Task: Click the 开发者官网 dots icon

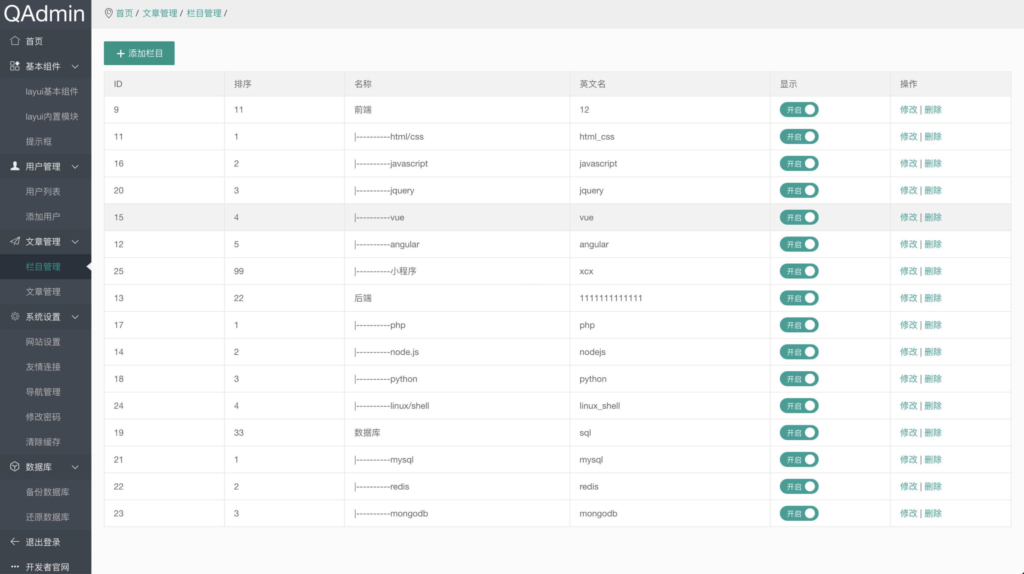Action: point(15,566)
